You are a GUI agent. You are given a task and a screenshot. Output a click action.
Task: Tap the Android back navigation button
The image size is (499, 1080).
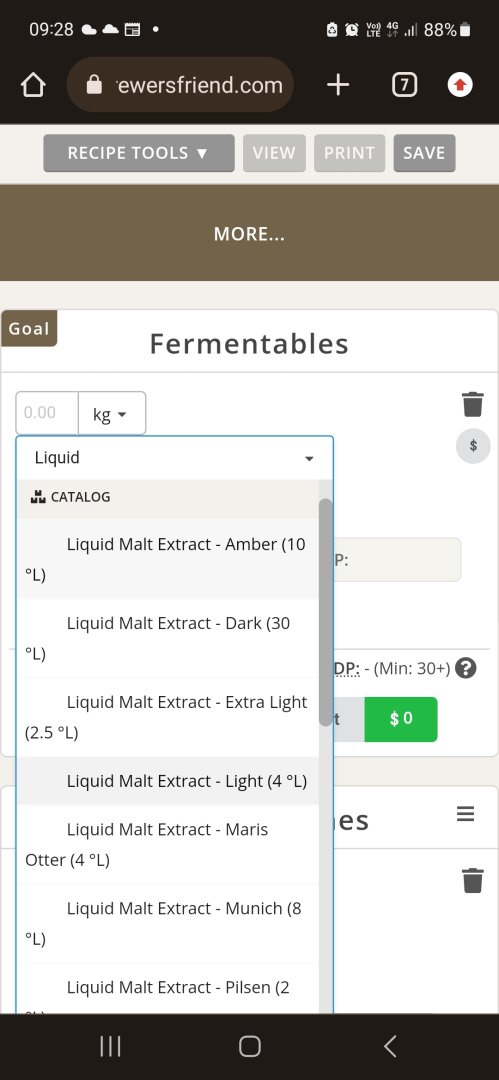point(390,1046)
